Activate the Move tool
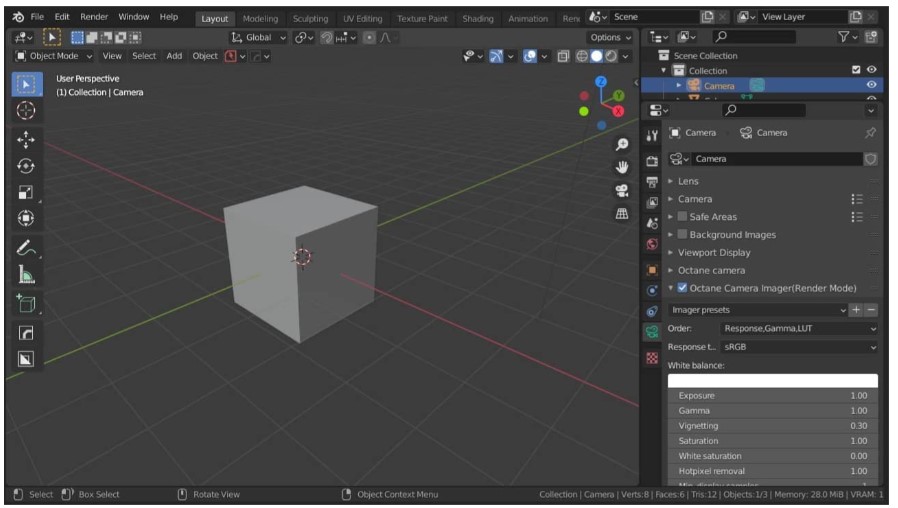Screen dimensions: 898x508 (26, 141)
